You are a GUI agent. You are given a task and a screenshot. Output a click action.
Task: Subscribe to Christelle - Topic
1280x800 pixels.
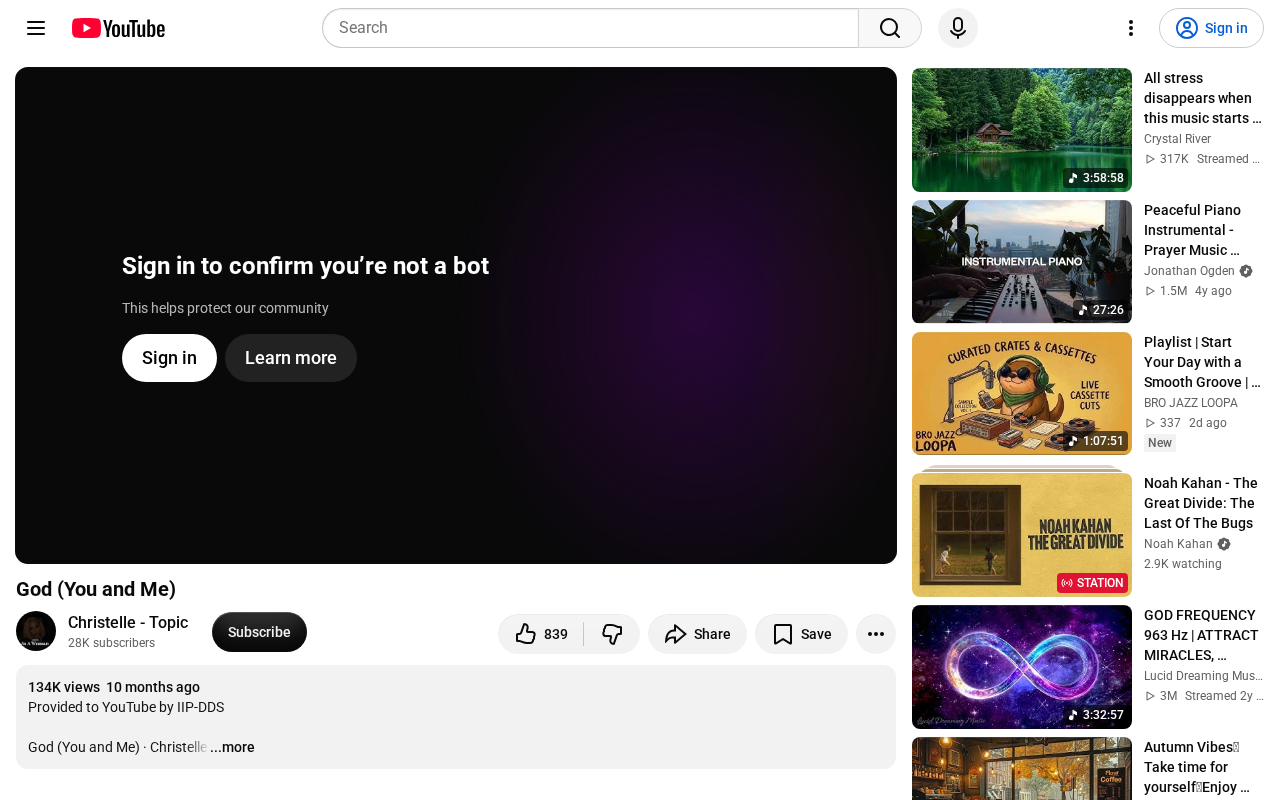(x=259, y=632)
